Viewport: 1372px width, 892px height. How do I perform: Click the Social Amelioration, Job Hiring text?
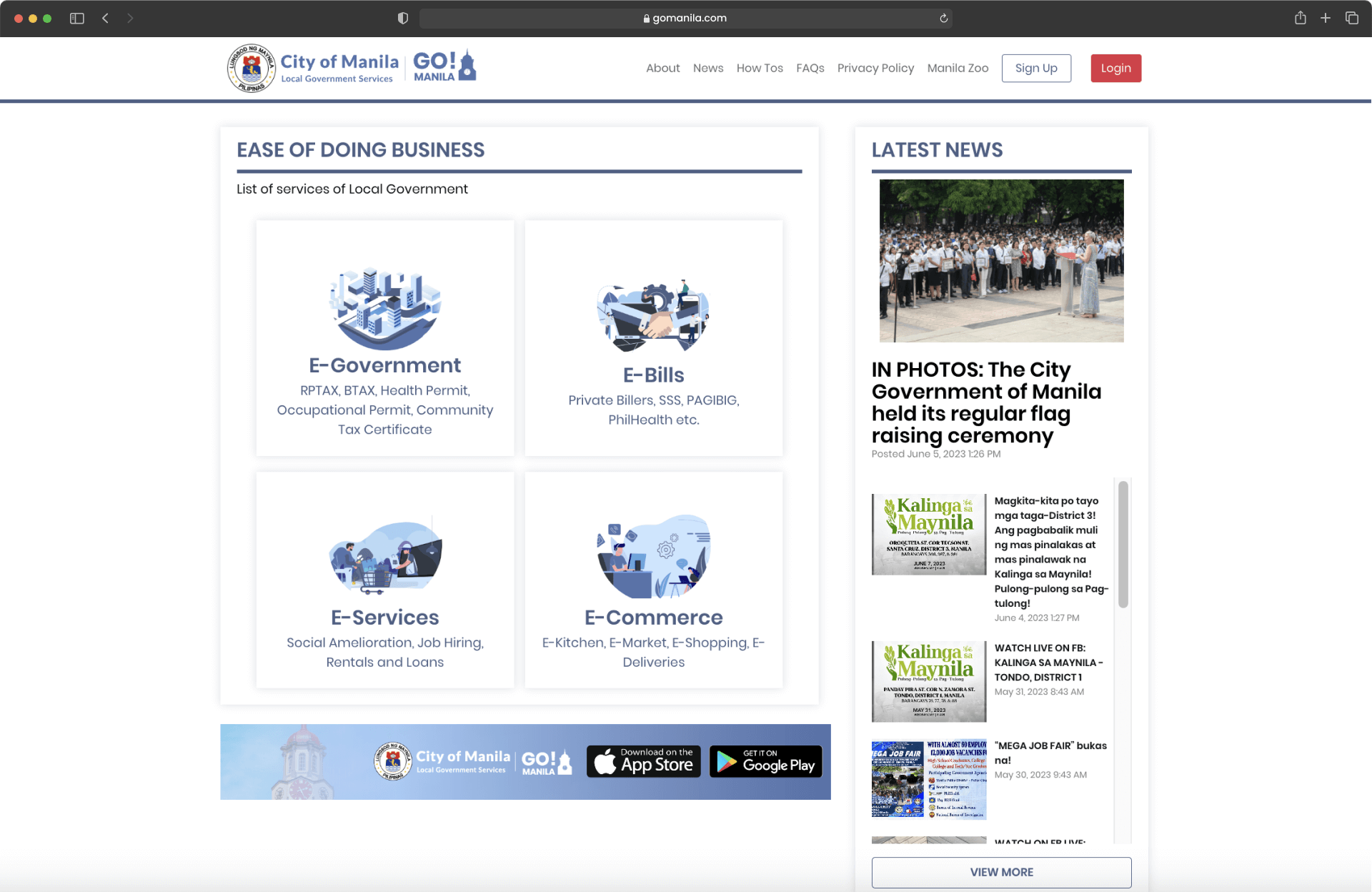385,653
